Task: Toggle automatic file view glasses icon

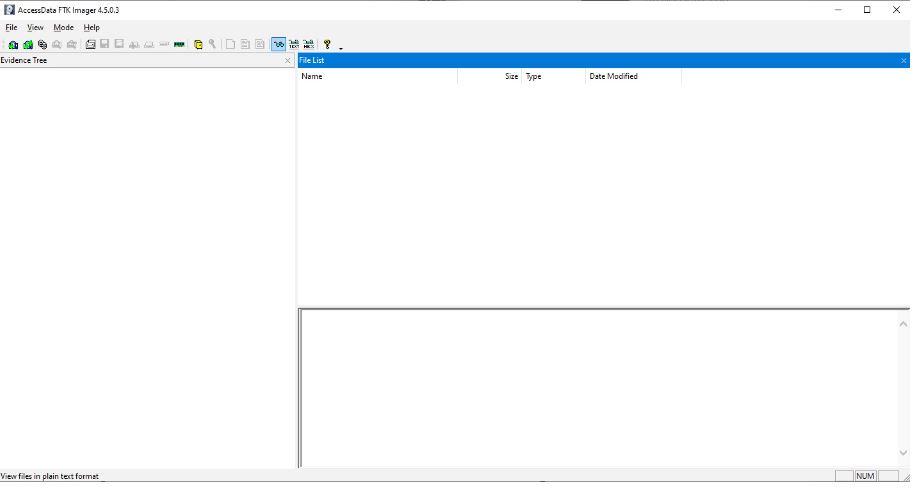Action: [279, 44]
